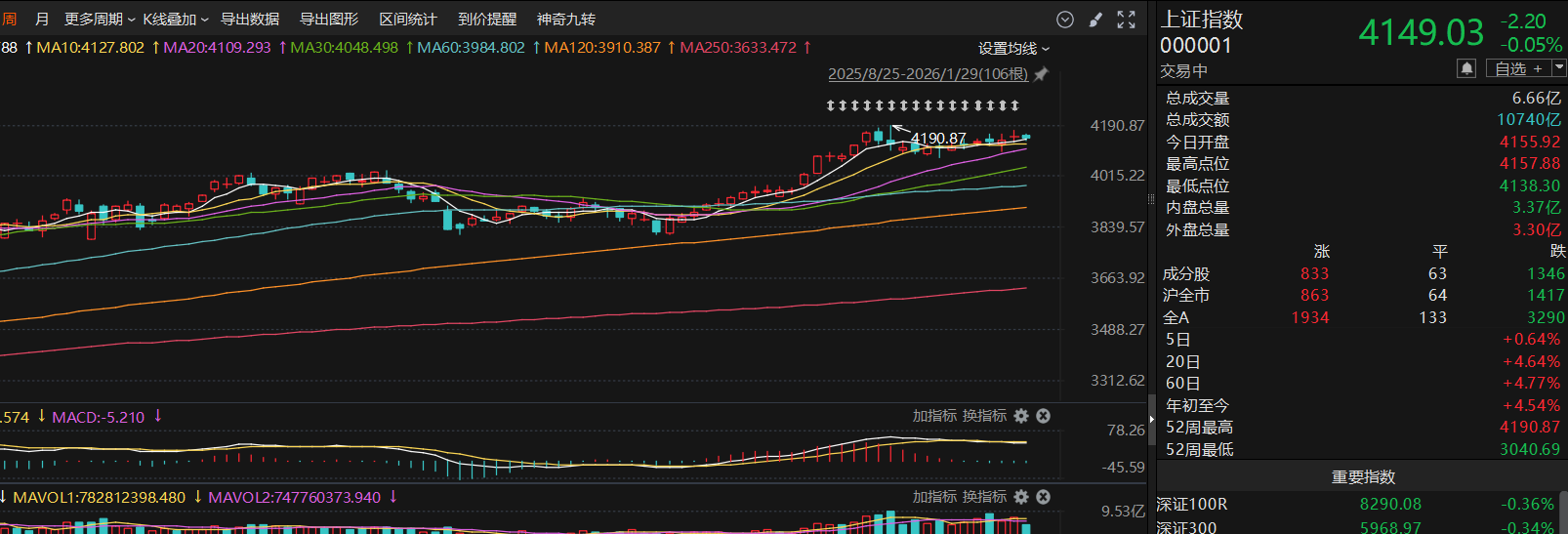
Task: Click current price 4149.03
Action: [1421, 33]
